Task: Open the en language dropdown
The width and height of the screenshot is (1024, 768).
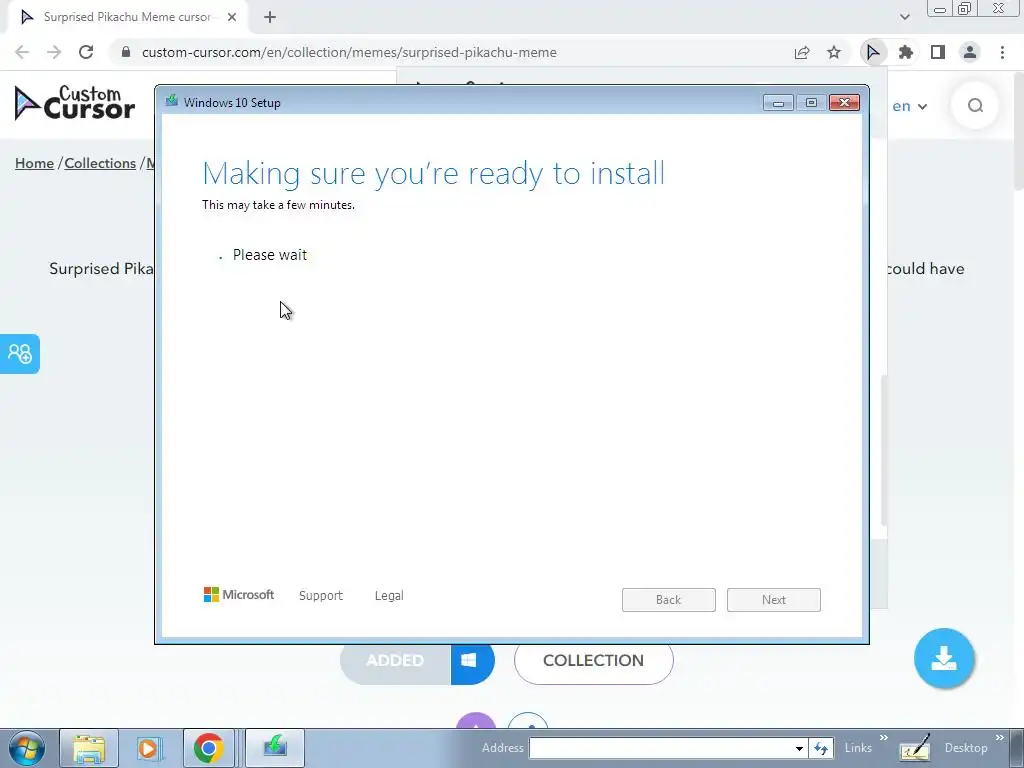Action: tap(909, 106)
